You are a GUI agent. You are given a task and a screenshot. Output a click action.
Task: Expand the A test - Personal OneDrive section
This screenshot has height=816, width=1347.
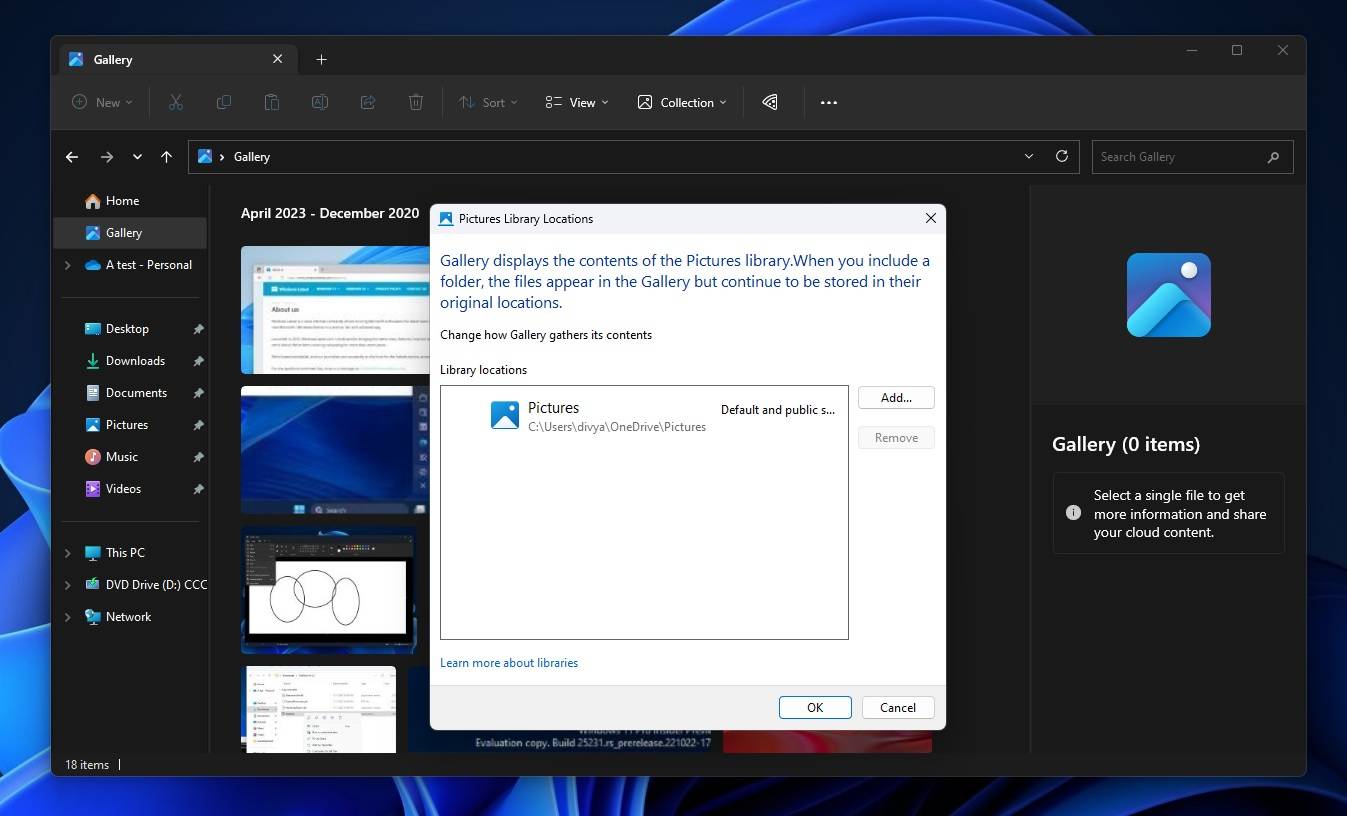(x=67, y=265)
